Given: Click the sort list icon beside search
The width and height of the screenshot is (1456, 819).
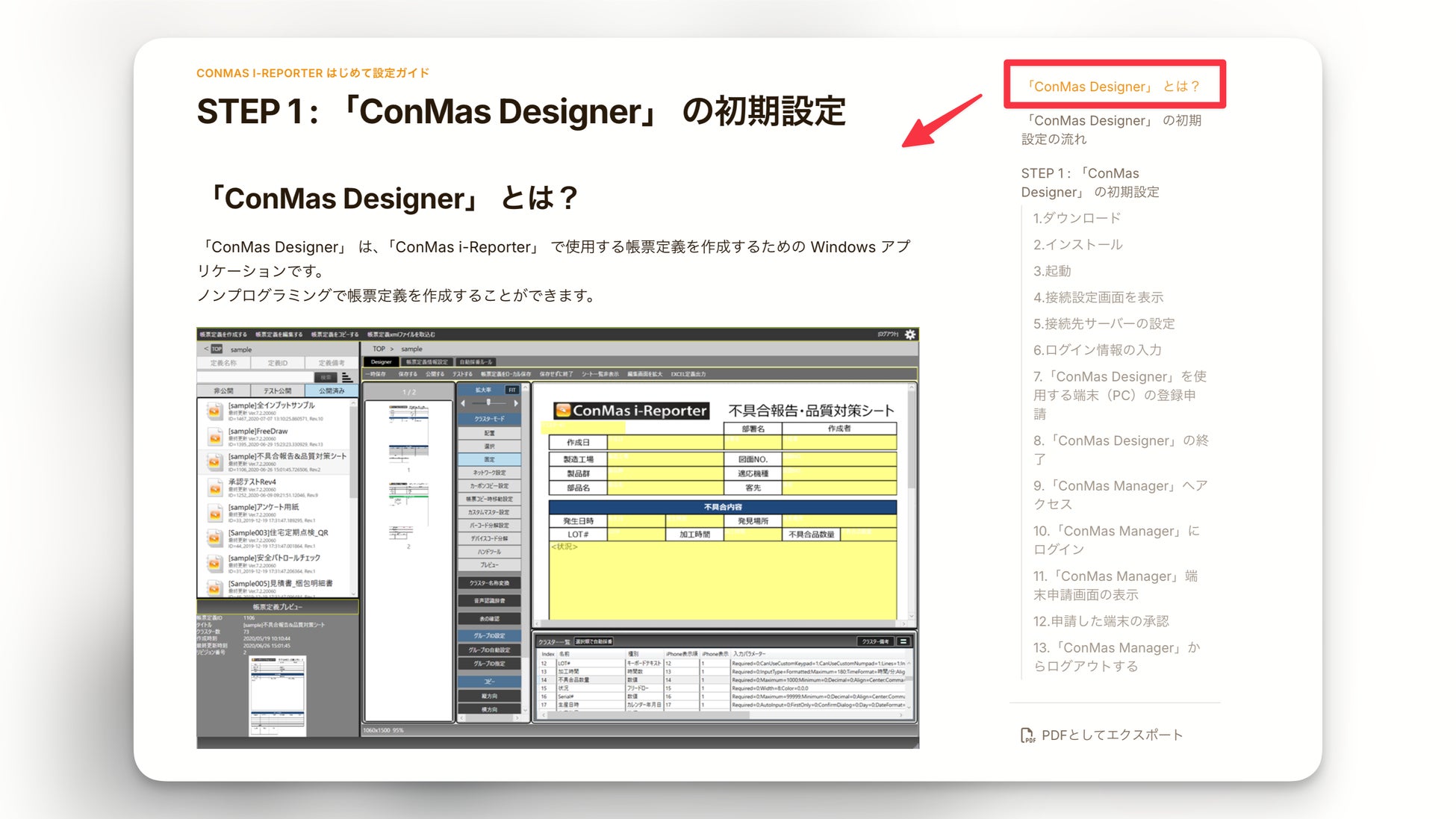Looking at the screenshot, I should (x=346, y=377).
